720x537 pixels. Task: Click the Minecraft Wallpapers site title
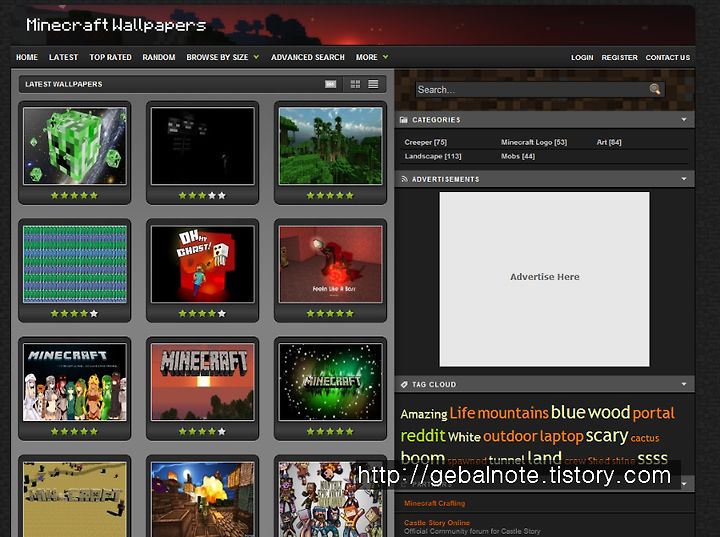click(x=116, y=25)
